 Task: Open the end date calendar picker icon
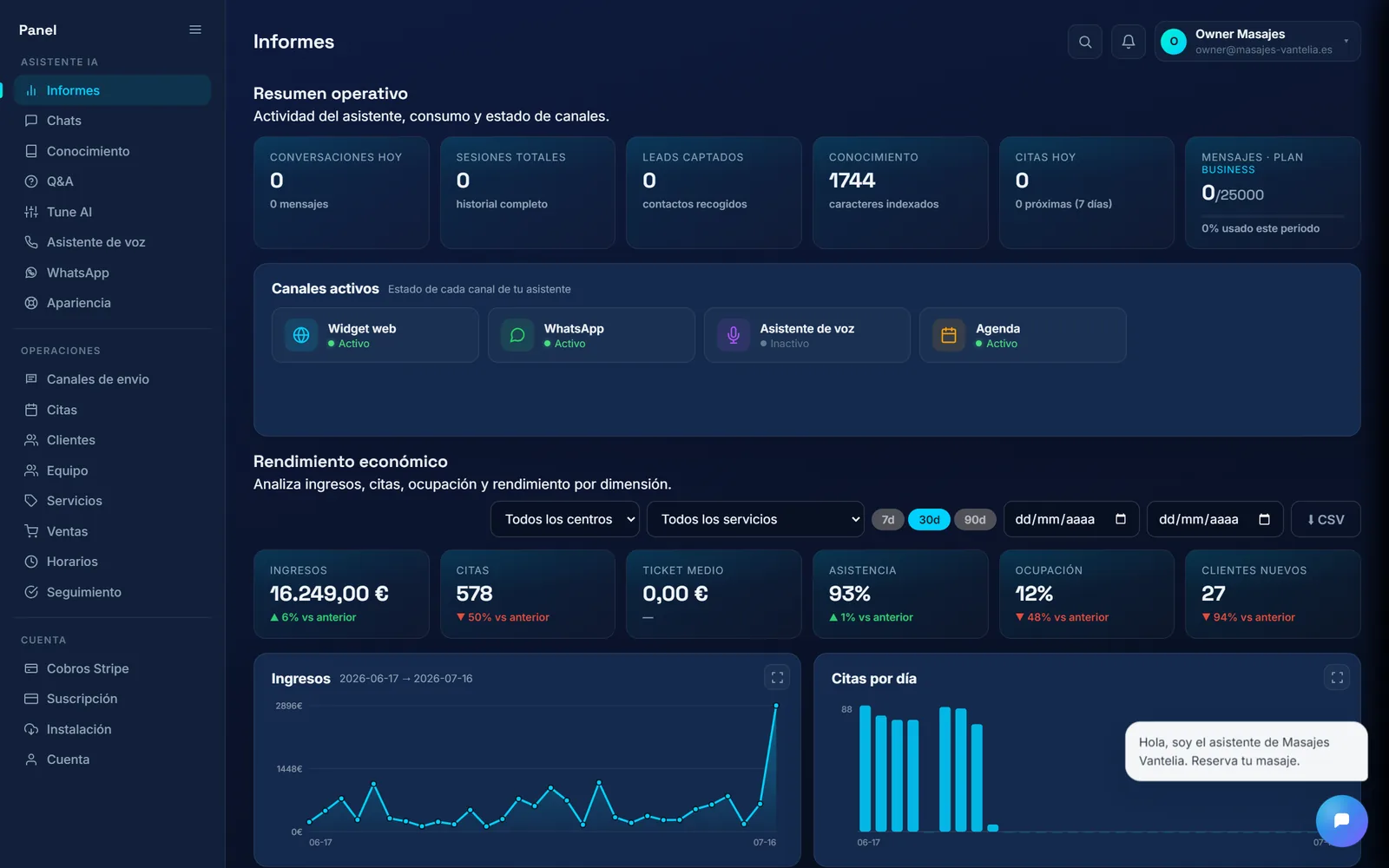tap(1265, 519)
